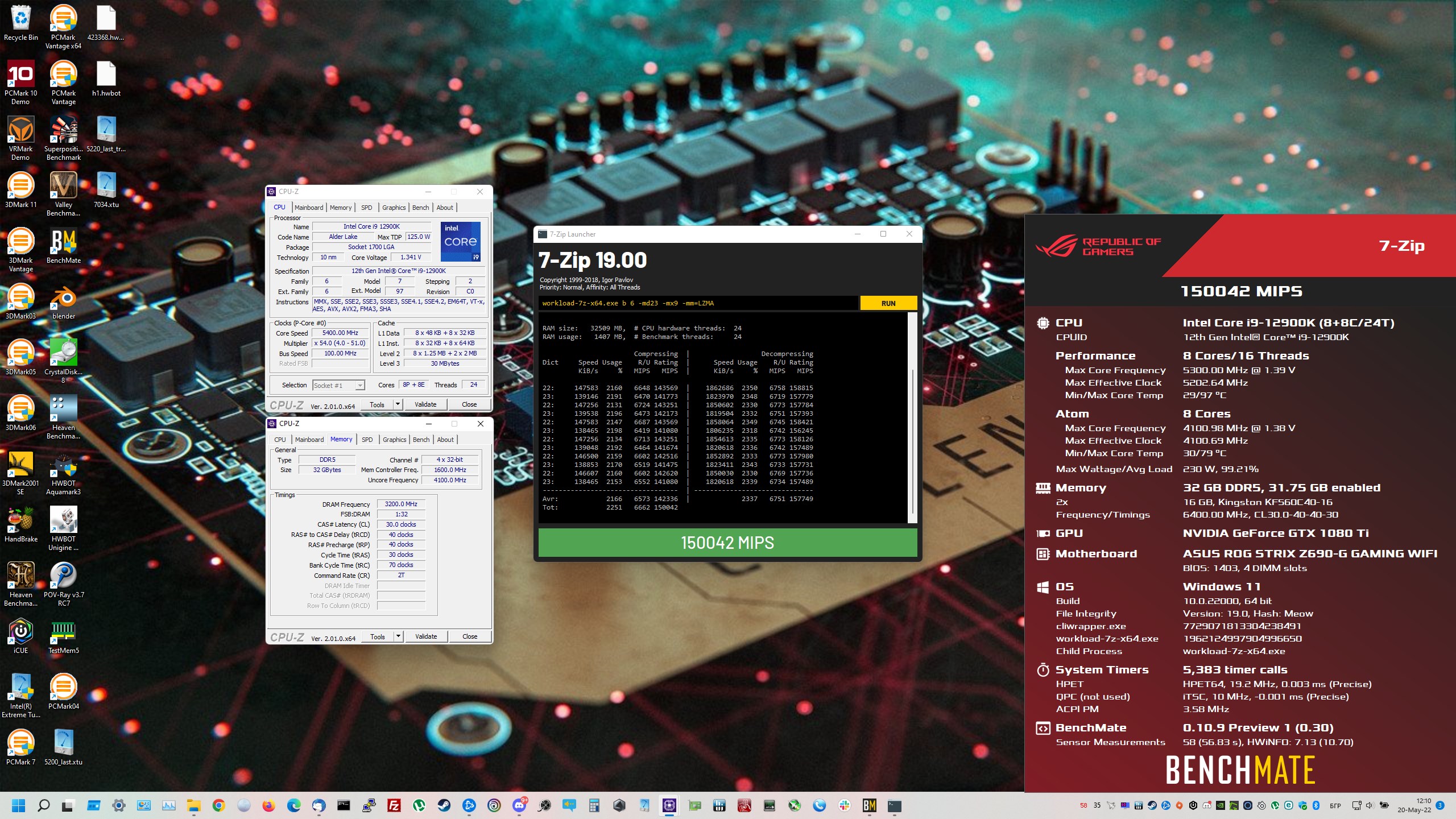Open the BenchMate BM taskbar icon

click(x=869, y=805)
